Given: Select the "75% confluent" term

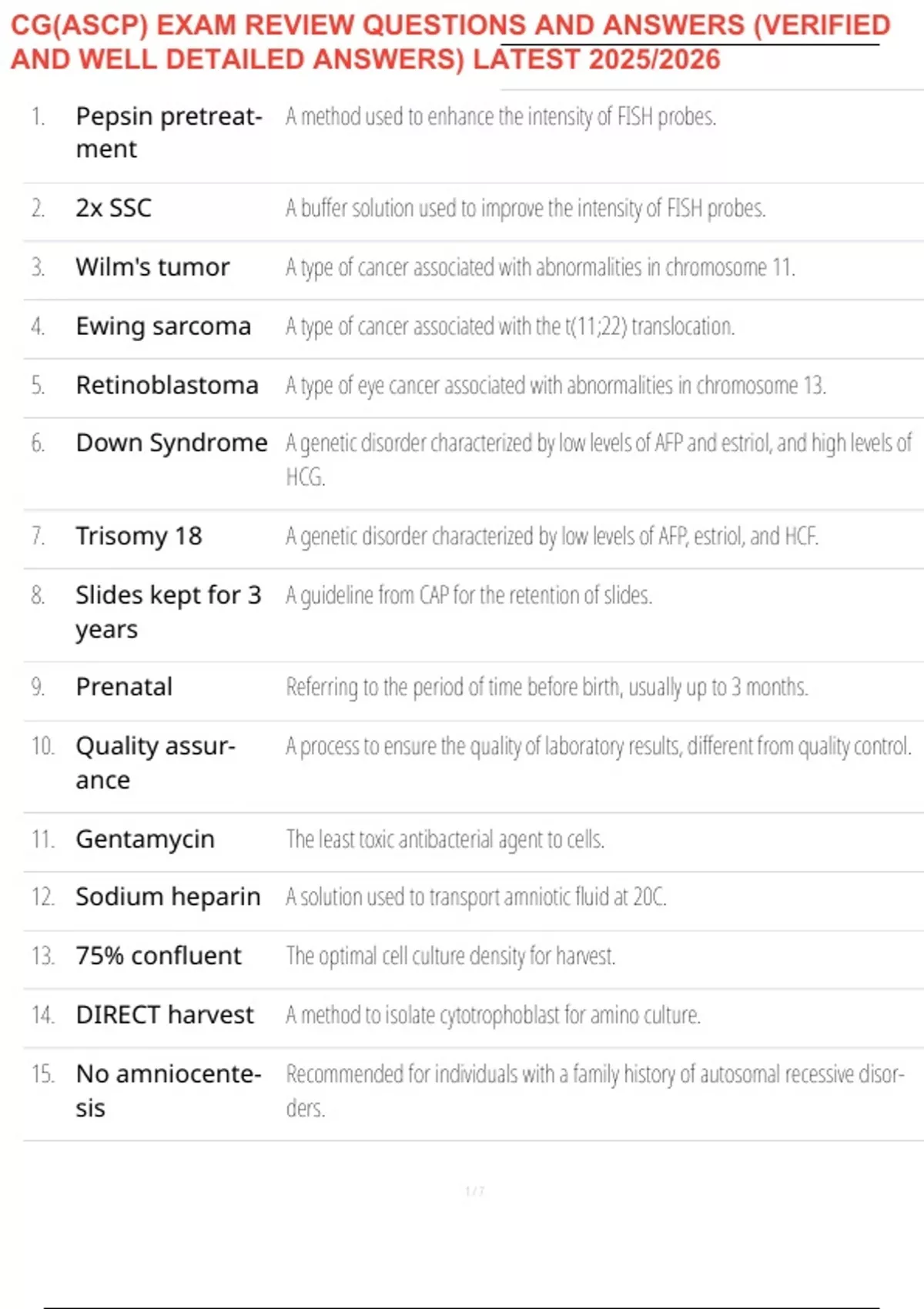Looking at the screenshot, I should click(x=159, y=956).
